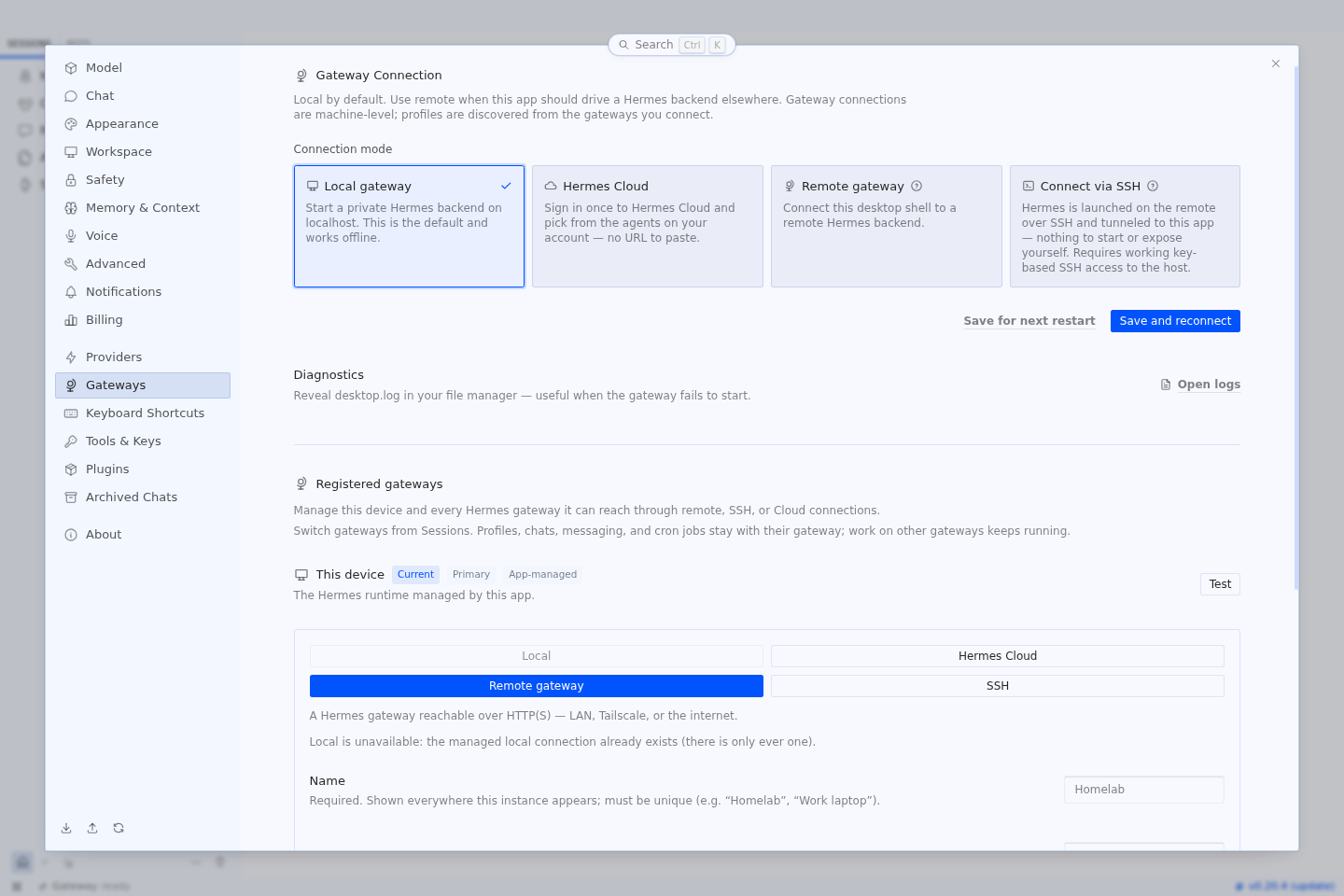Select Remote gateway type segment
The height and width of the screenshot is (896, 1344).
click(x=537, y=686)
